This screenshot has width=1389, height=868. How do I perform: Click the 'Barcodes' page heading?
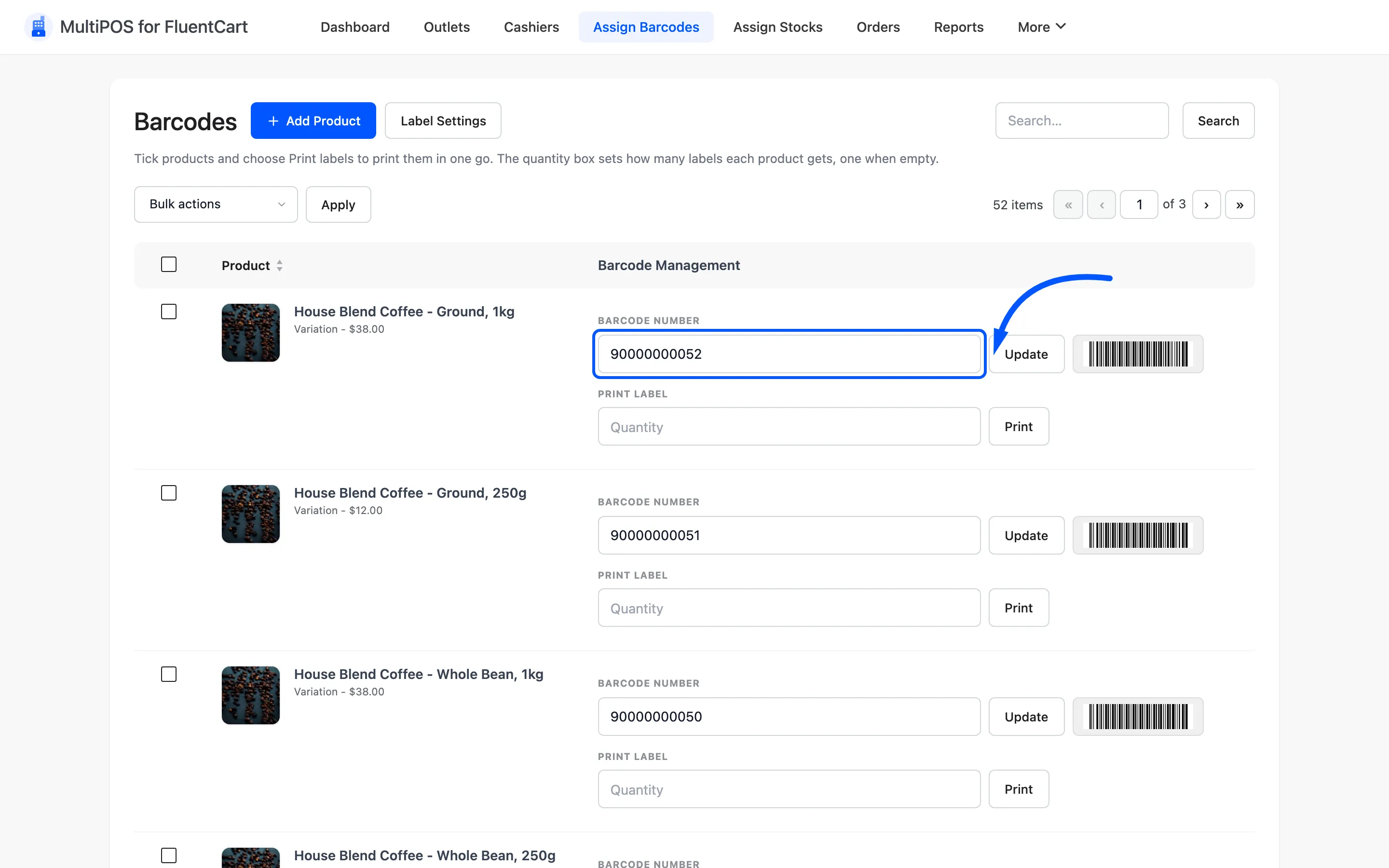click(x=185, y=122)
